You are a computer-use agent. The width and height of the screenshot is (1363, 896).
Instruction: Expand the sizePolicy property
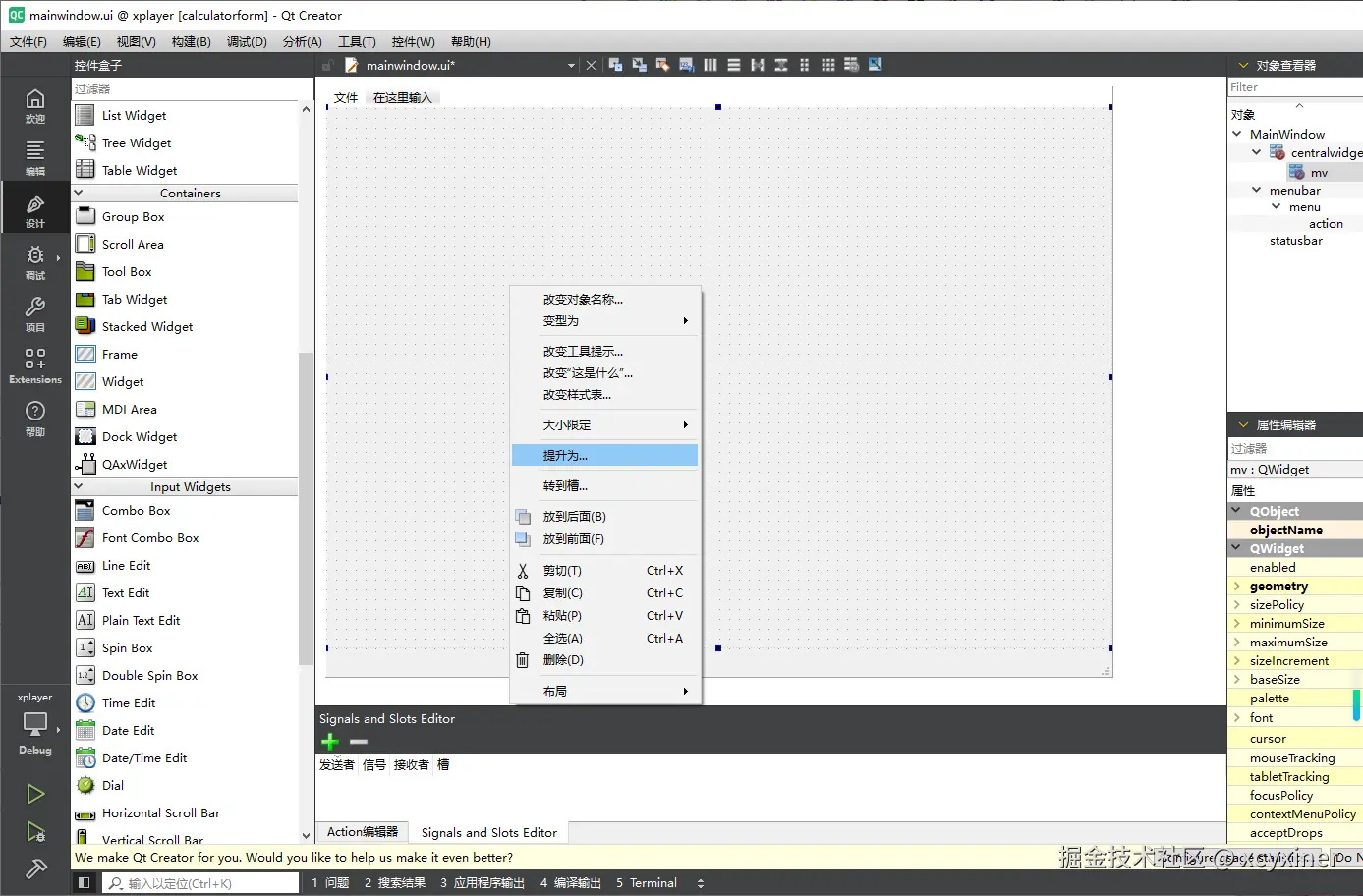(x=1237, y=604)
